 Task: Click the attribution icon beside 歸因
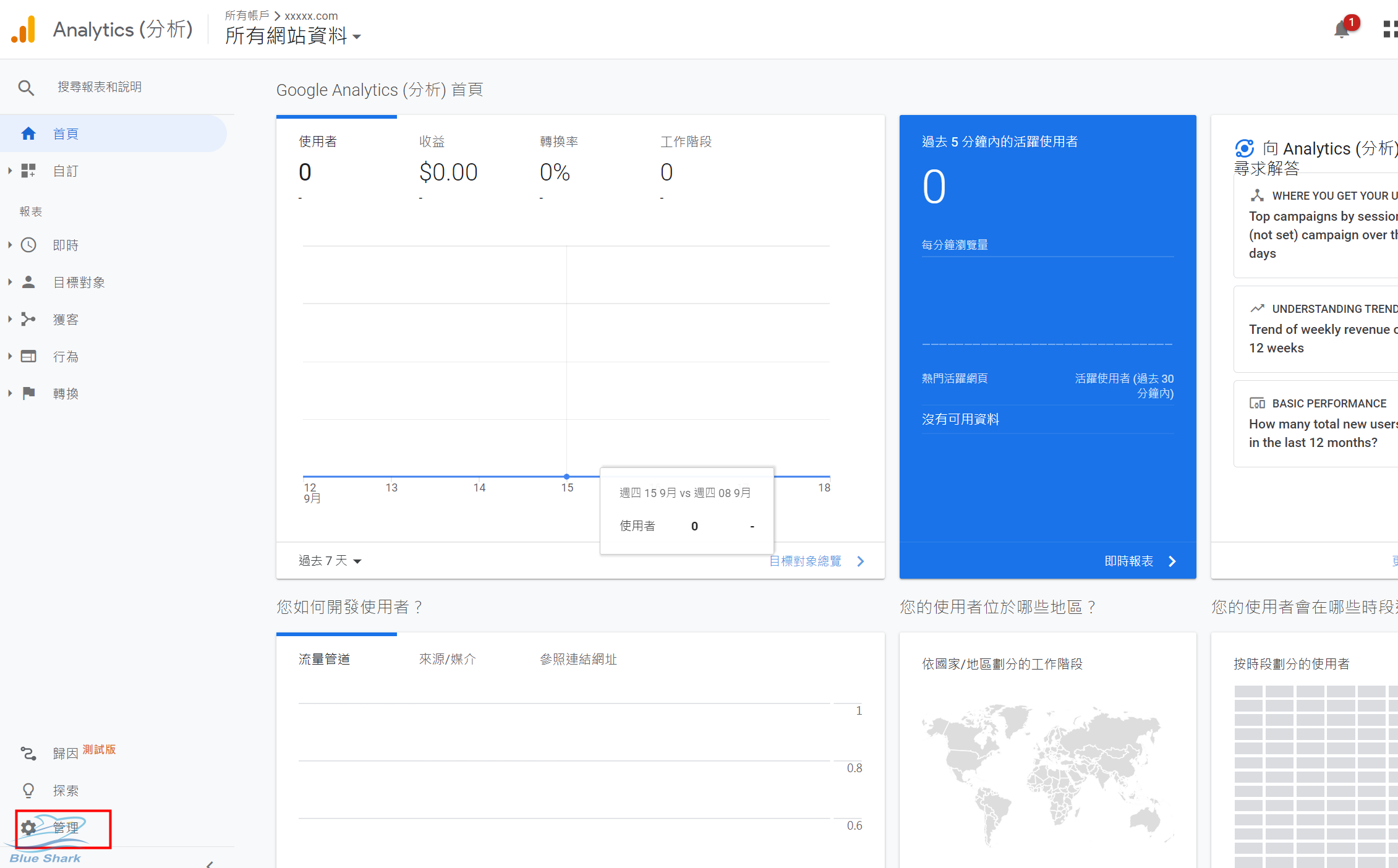click(x=28, y=753)
